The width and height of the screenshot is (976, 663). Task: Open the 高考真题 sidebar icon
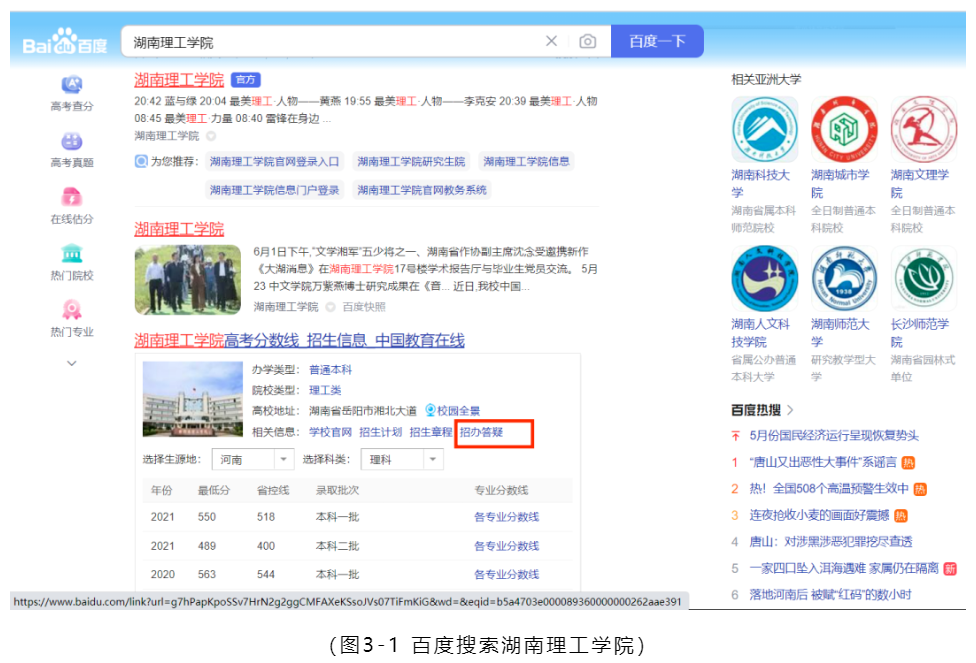pos(72,141)
